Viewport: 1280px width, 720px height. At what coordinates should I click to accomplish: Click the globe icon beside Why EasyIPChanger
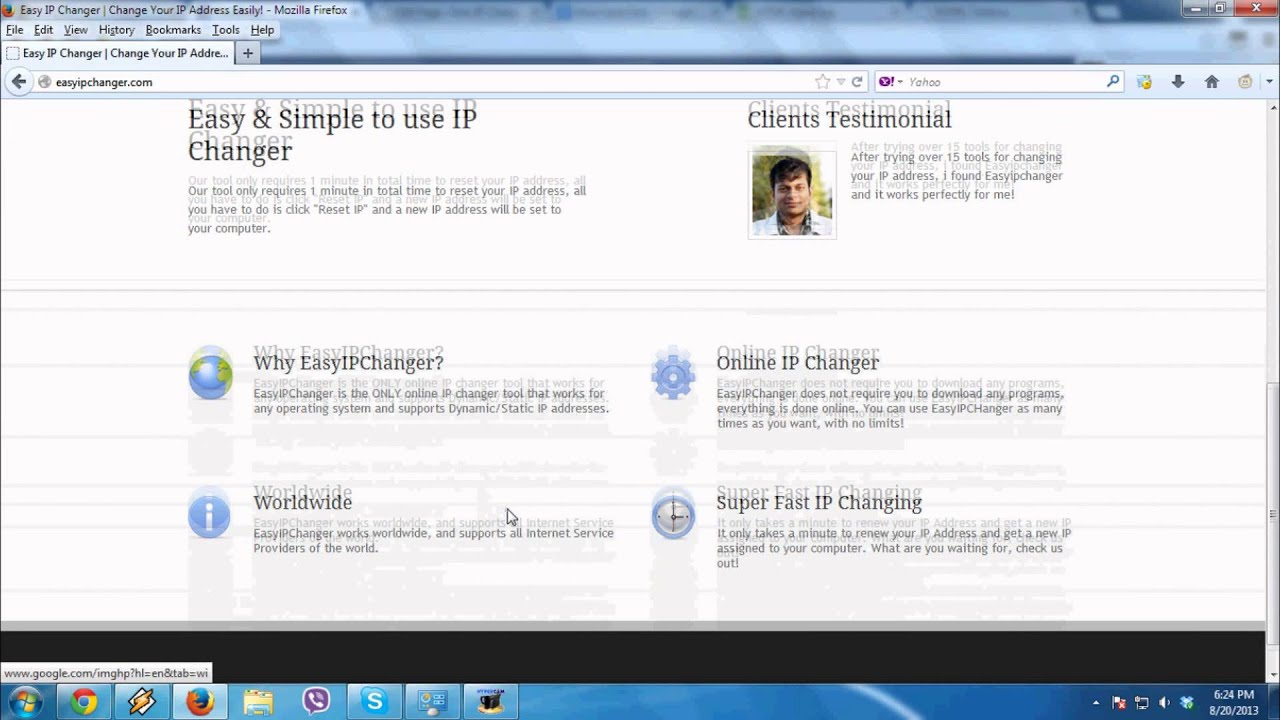(x=210, y=374)
